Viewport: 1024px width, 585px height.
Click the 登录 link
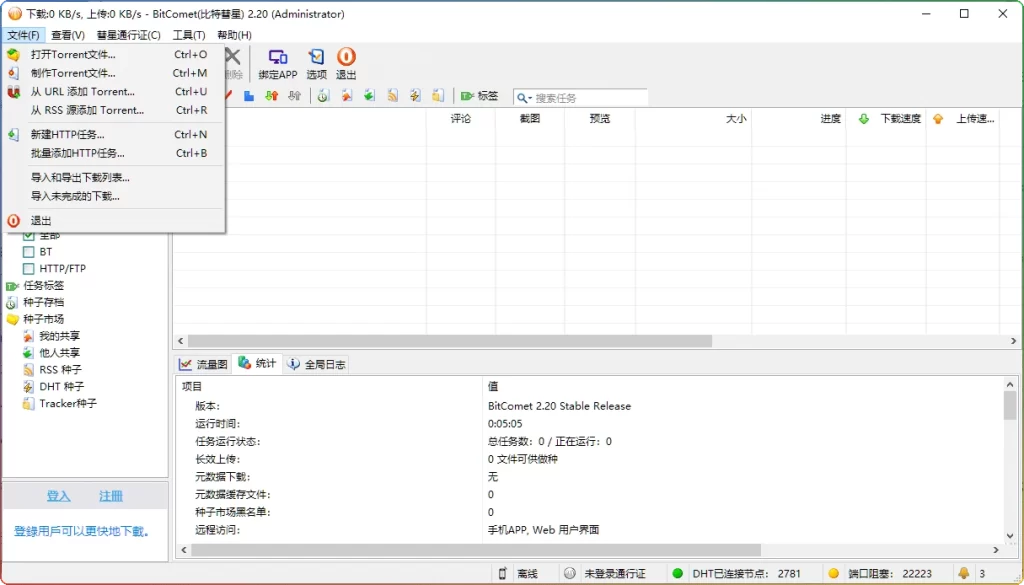coord(57,495)
